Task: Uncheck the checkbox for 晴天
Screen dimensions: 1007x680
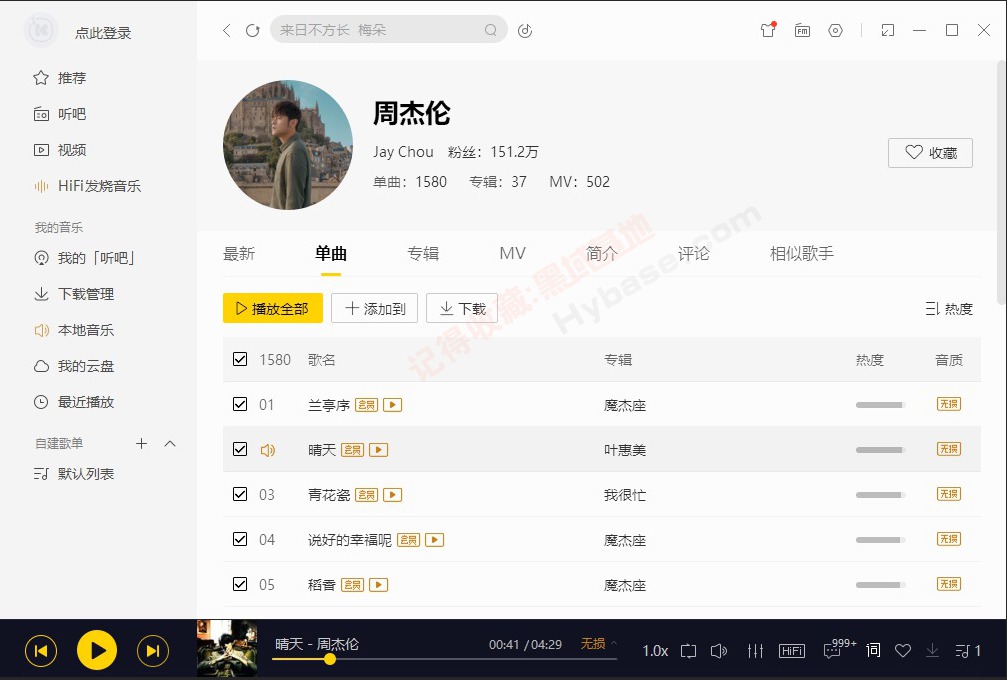Action: pos(240,449)
